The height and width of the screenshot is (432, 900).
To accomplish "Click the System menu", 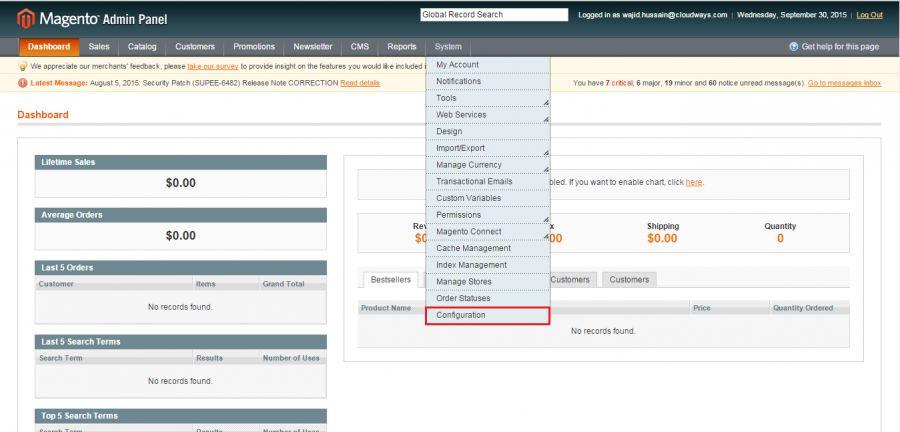I will (448, 47).
